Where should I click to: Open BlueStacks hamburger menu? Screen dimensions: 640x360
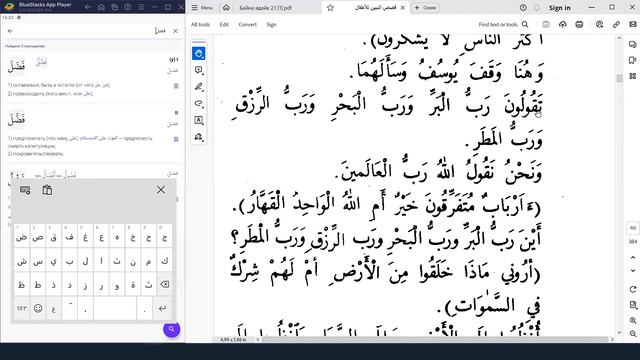click(x=141, y=7)
